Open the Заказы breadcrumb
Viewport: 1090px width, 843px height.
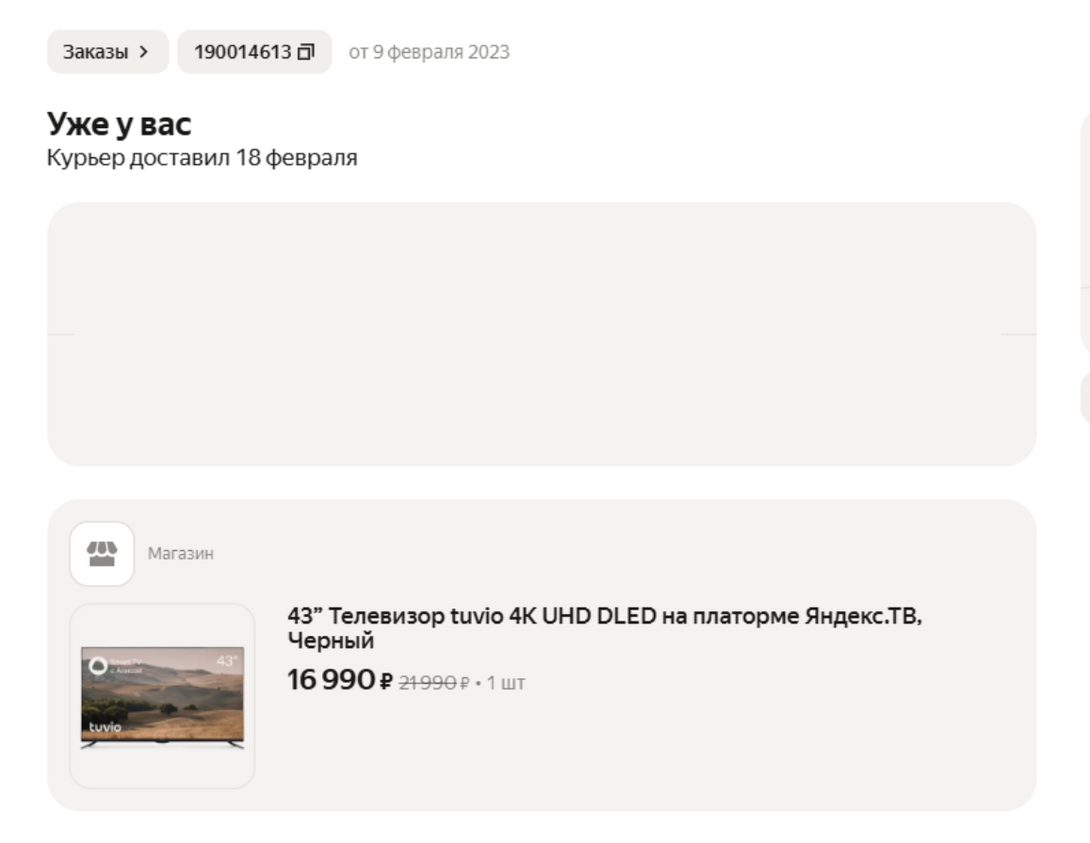96,52
